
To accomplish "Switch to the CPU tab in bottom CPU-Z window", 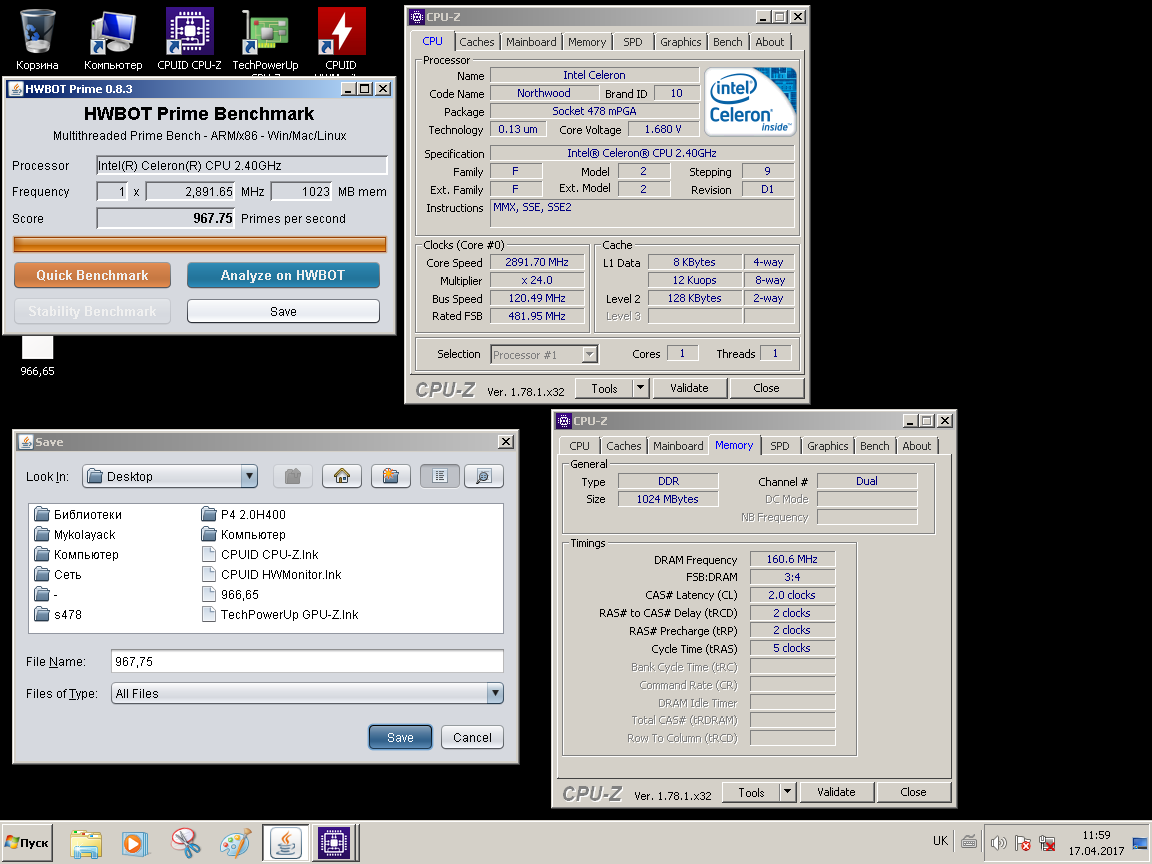I will pos(579,446).
